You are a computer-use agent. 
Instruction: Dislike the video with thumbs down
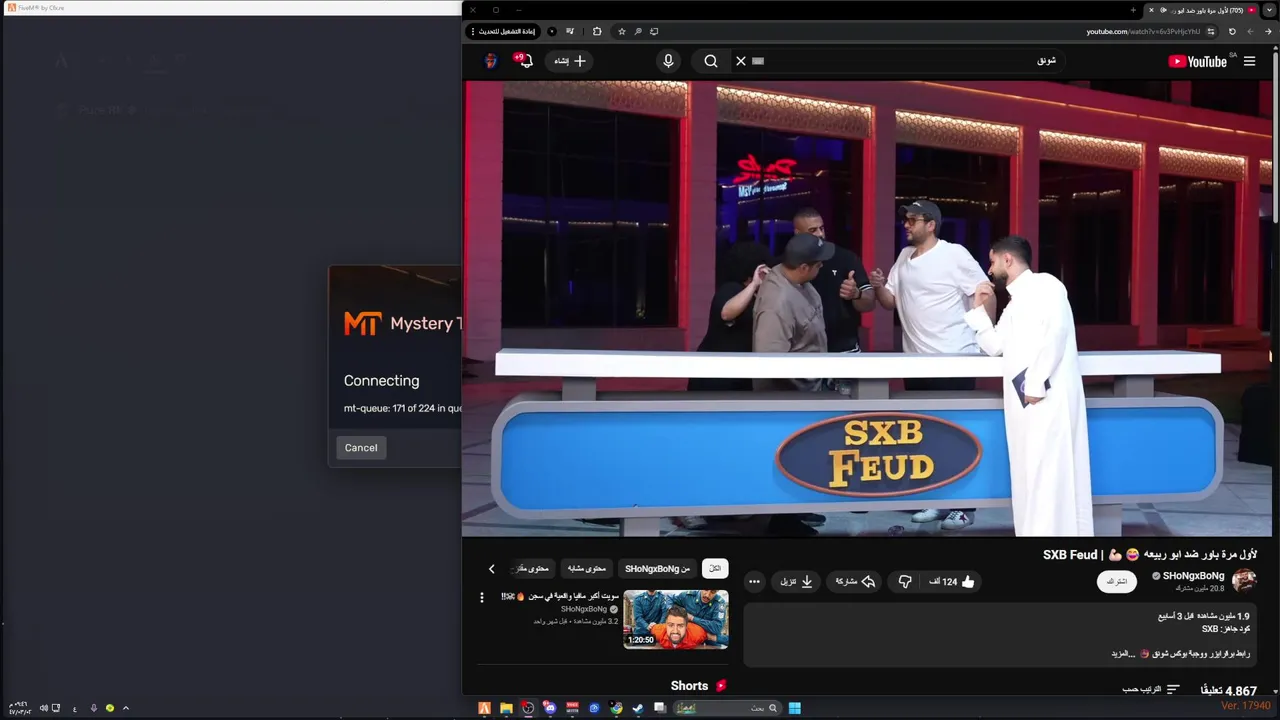(x=904, y=581)
